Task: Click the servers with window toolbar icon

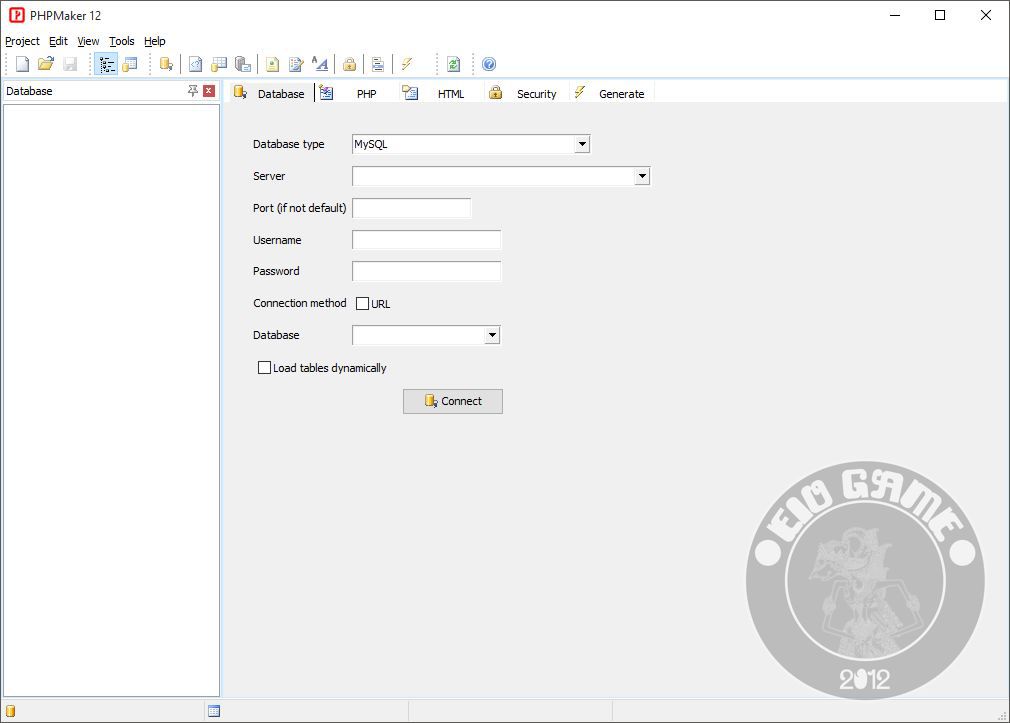Action: [x=243, y=64]
